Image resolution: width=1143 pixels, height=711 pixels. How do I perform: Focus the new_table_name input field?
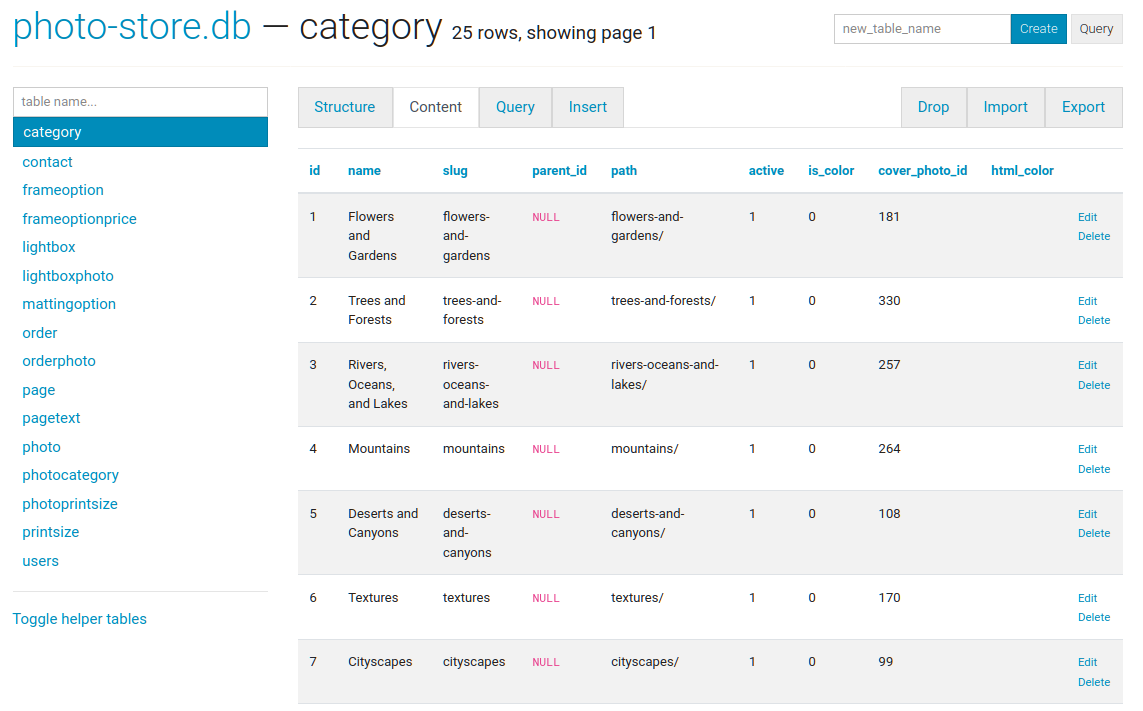[x=921, y=29]
